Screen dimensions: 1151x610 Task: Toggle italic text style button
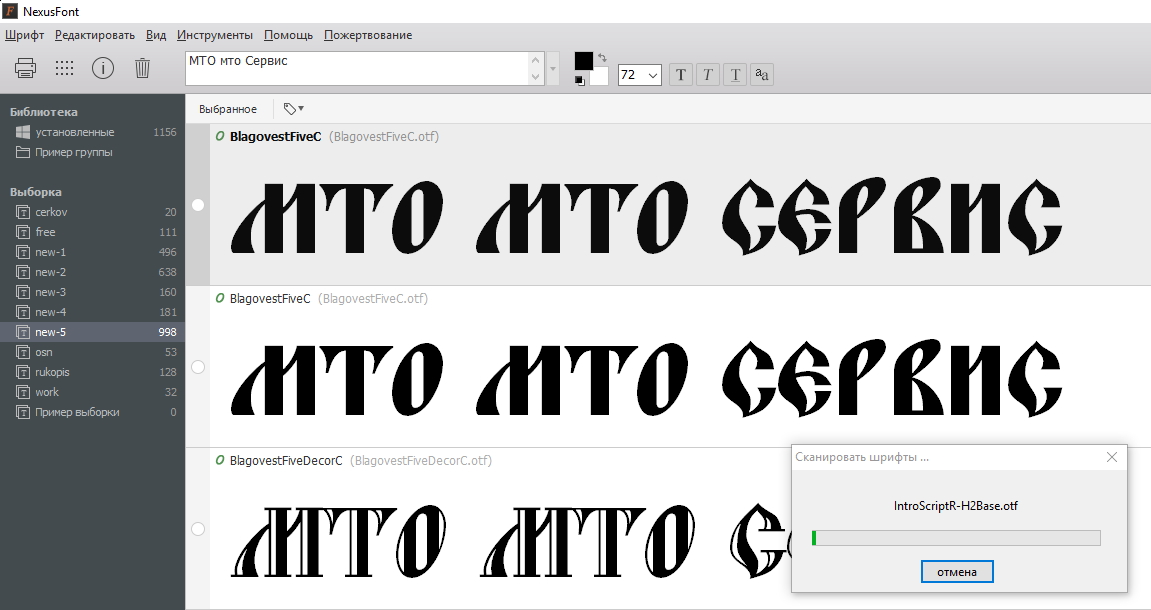click(708, 74)
